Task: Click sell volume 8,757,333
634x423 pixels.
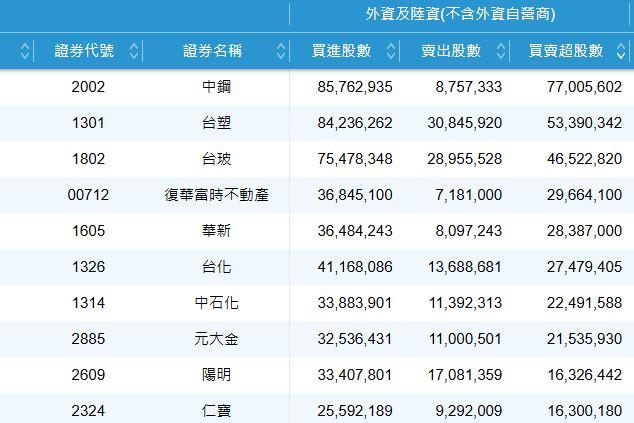Action: [469, 87]
